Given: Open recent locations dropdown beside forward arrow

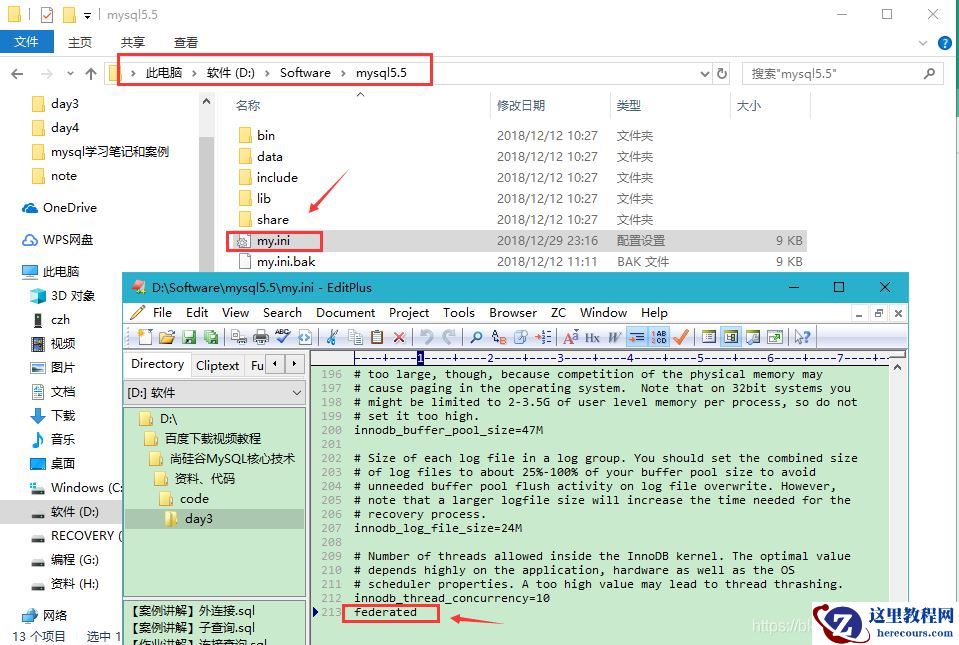Looking at the screenshot, I should click(x=70, y=73).
